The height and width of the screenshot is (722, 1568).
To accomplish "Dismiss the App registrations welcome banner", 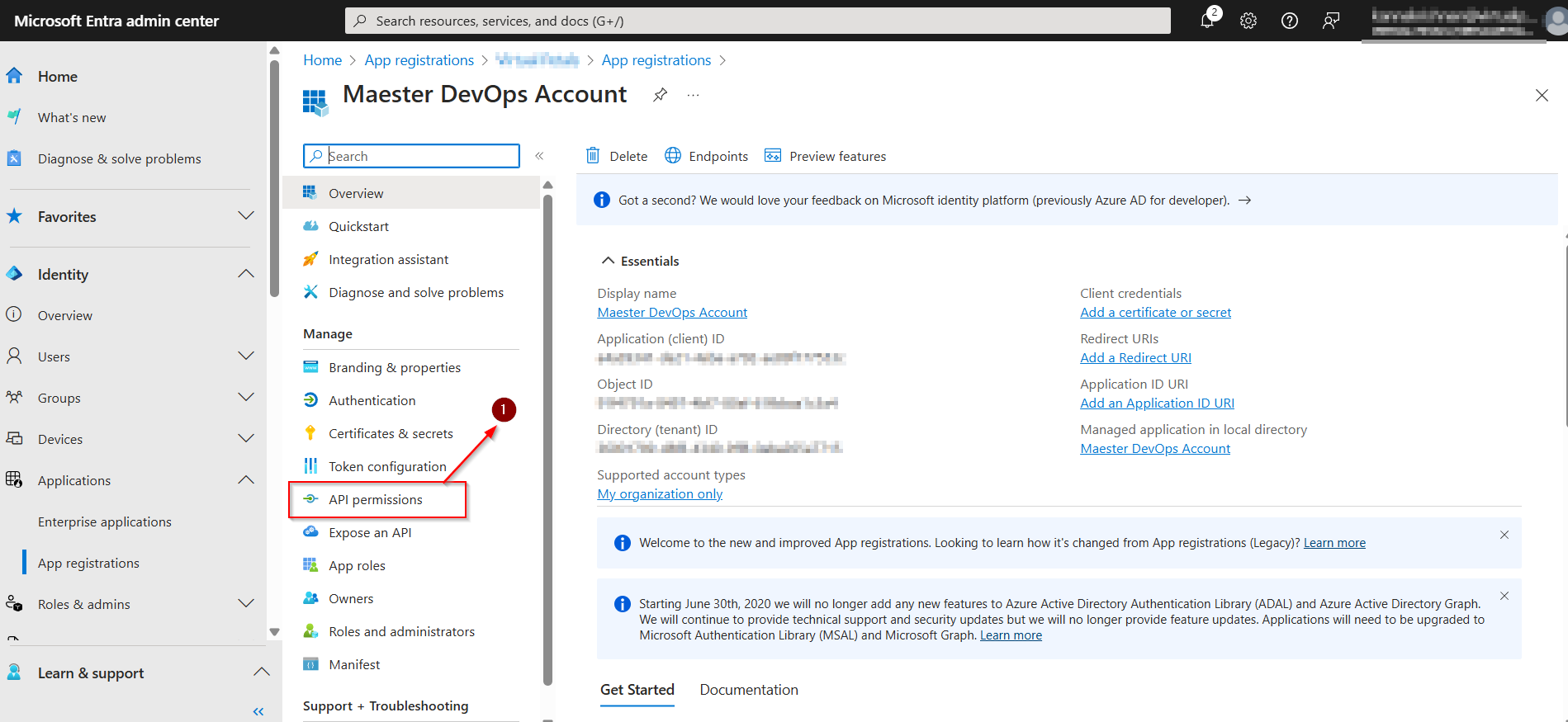I will [x=1504, y=535].
